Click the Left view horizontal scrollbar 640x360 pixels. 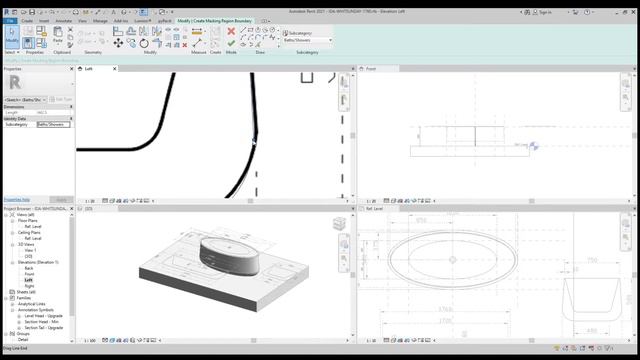pyautogui.click(x=251, y=201)
